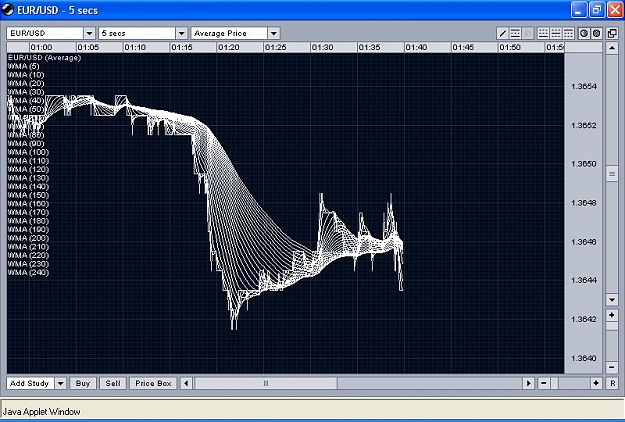Open the EUR/USD symbol dropdown arrow

point(89,33)
